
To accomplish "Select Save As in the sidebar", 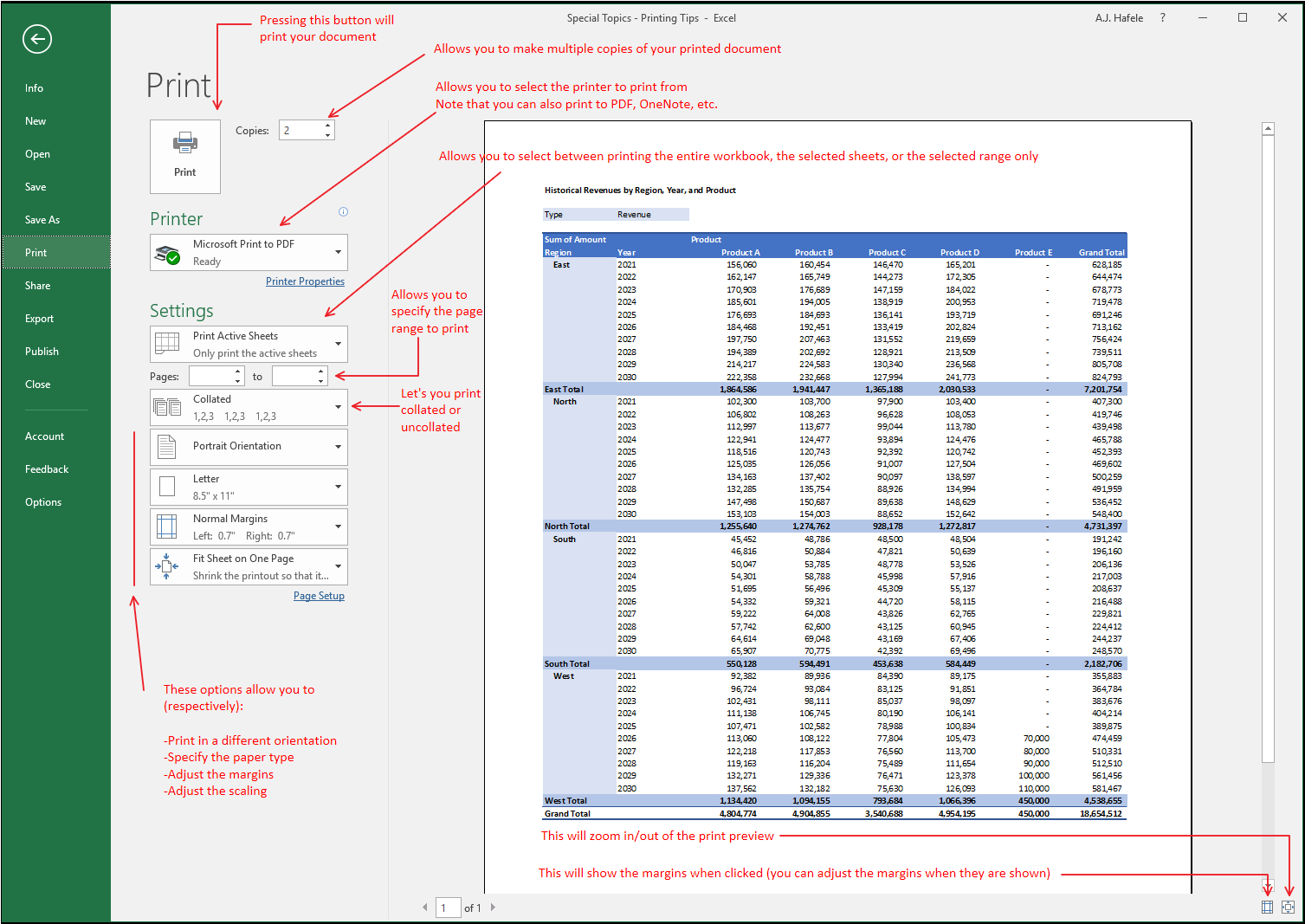I will 56,220.
